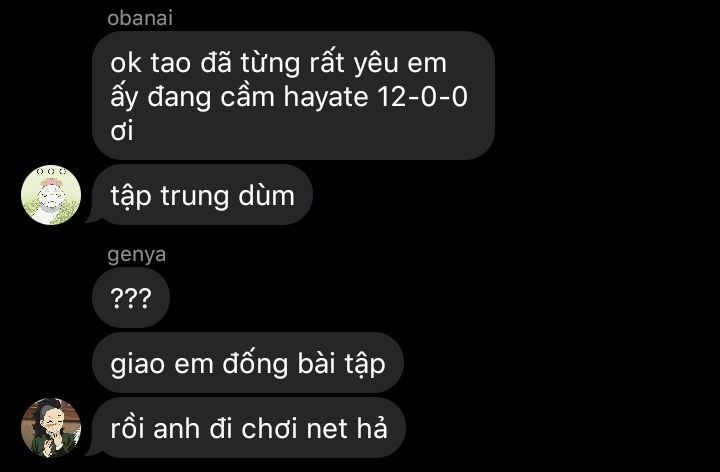Click the word "ơi" on the last line
This screenshot has width=720, height=472.
coord(122,131)
